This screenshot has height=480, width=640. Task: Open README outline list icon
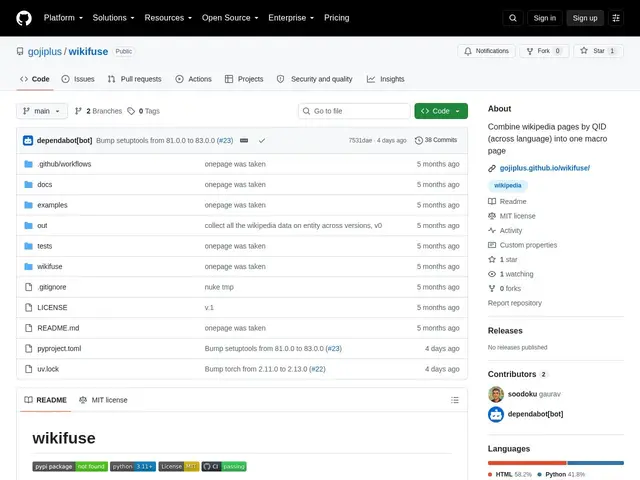point(455,400)
